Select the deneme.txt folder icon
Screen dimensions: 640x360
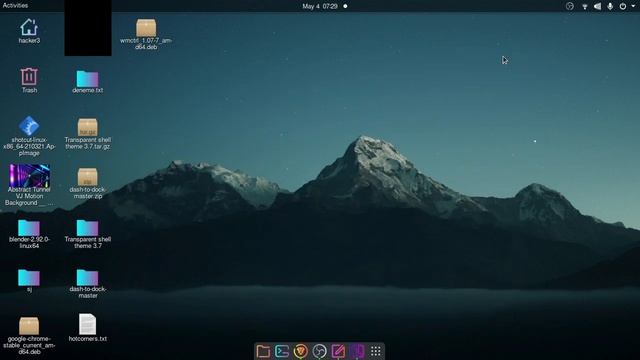[x=87, y=78]
